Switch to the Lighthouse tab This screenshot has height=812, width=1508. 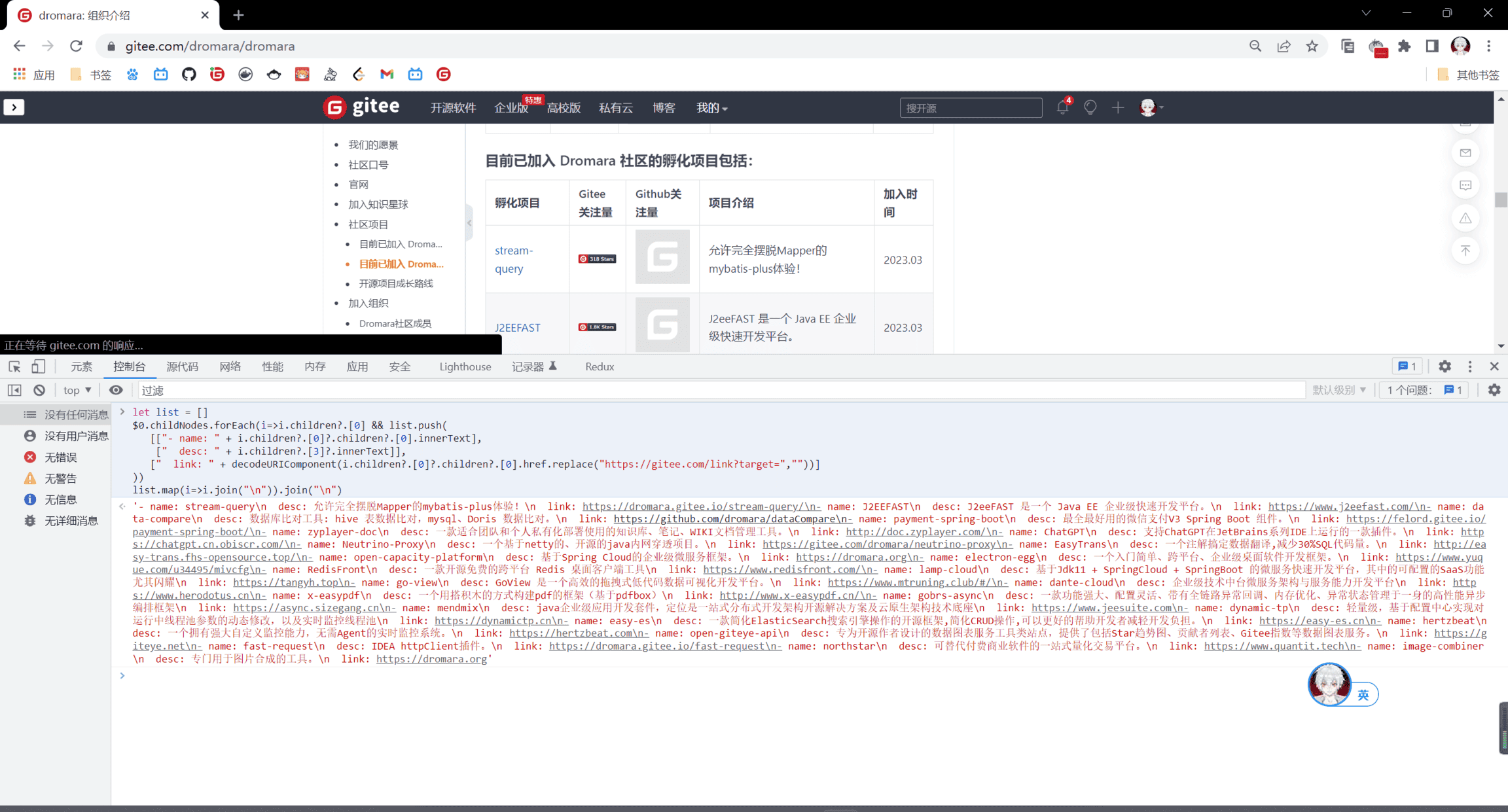[465, 366]
